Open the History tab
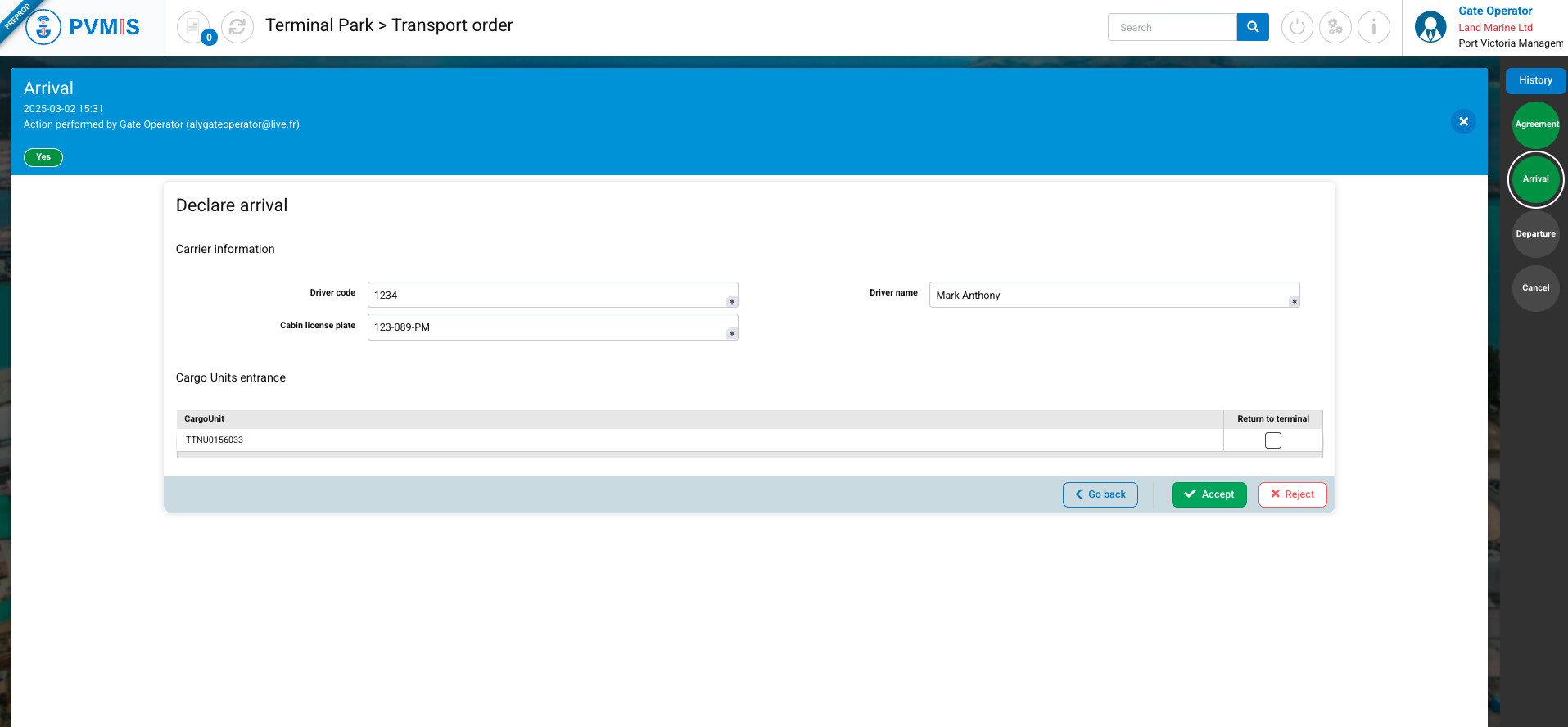The image size is (1568, 727). 1535,80
